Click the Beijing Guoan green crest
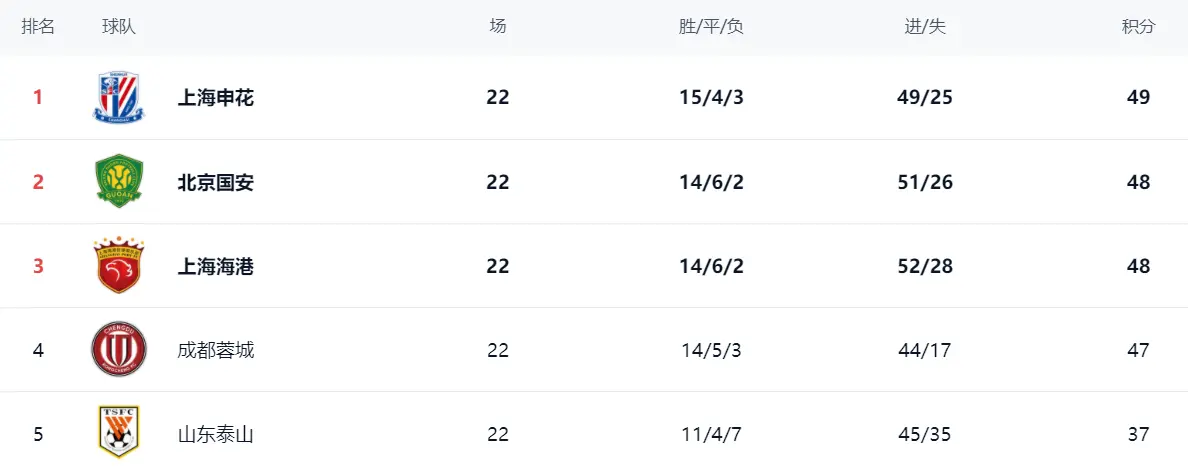 tap(118, 181)
